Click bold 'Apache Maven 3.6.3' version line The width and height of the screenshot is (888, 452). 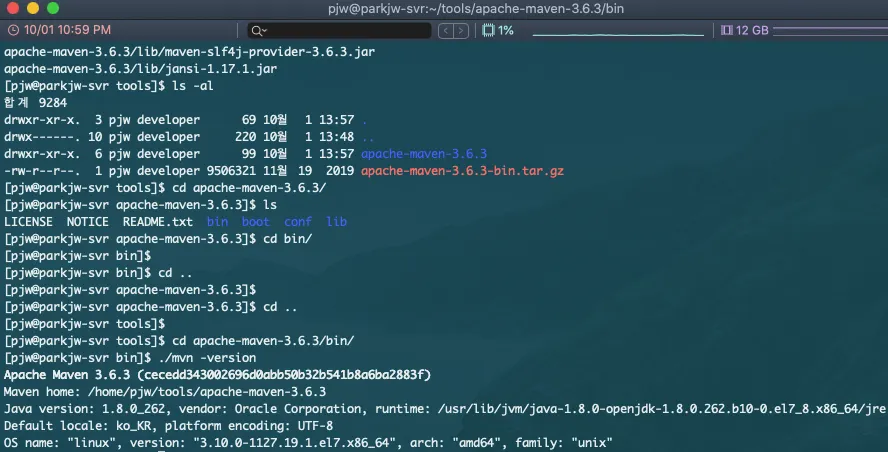pos(217,374)
